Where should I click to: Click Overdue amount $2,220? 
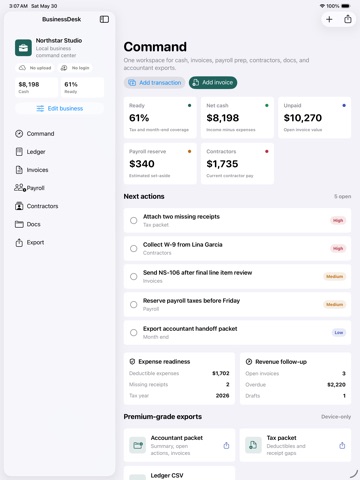336,385
